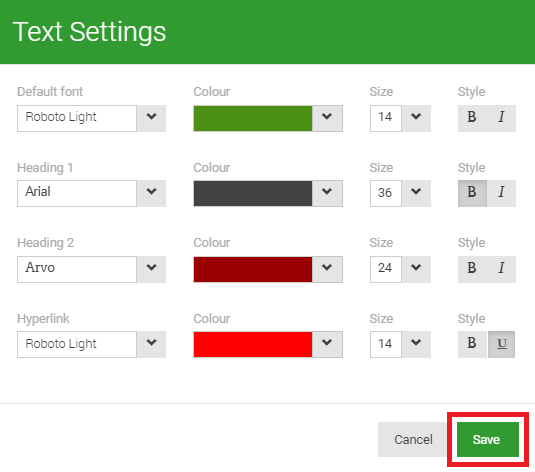Enable bold style for Heading 2

pyautogui.click(x=472, y=269)
